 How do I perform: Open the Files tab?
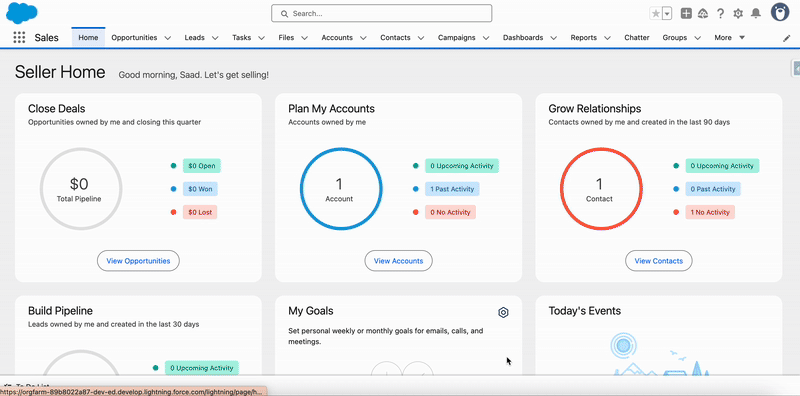[286, 37]
